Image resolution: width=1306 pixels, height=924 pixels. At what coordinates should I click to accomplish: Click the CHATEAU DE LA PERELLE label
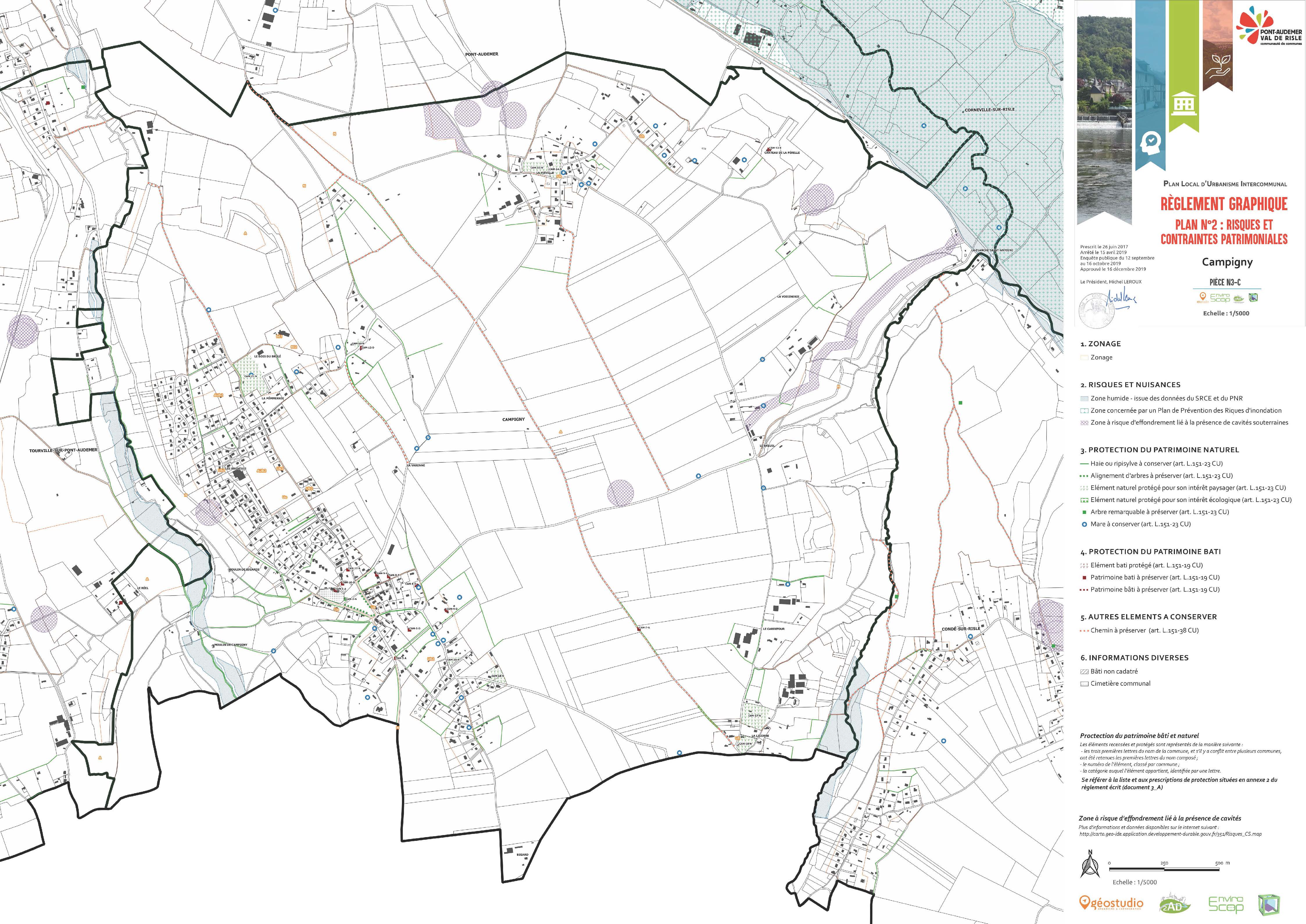pyautogui.click(x=781, y=153)
